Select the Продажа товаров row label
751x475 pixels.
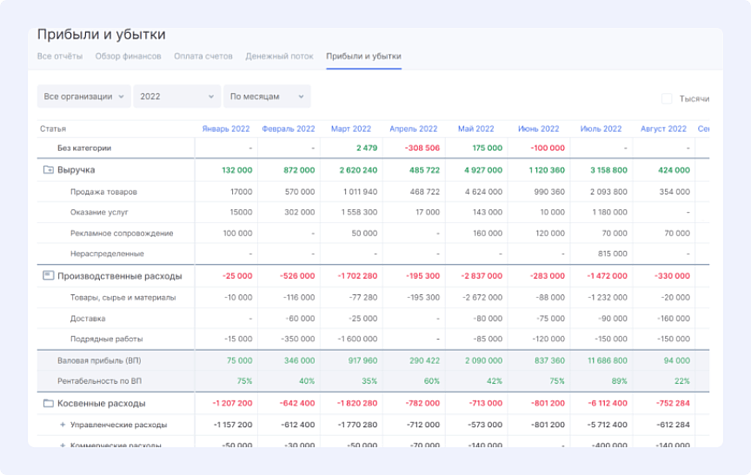point(104,191)
